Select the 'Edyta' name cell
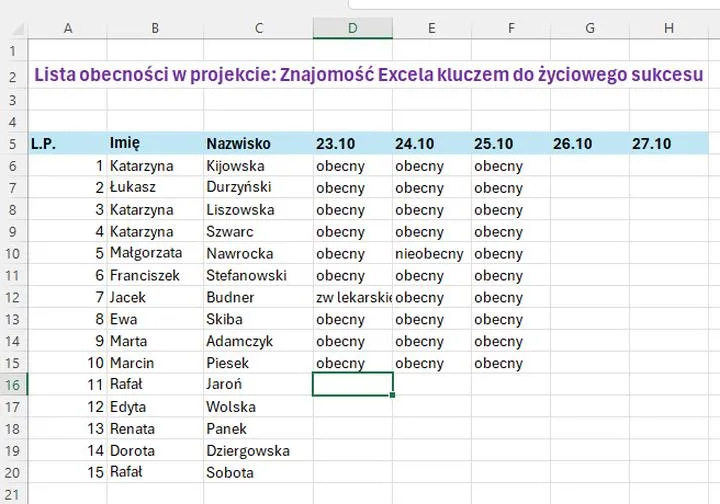Screen dimensions: 720x504 [x=155, y=407]
